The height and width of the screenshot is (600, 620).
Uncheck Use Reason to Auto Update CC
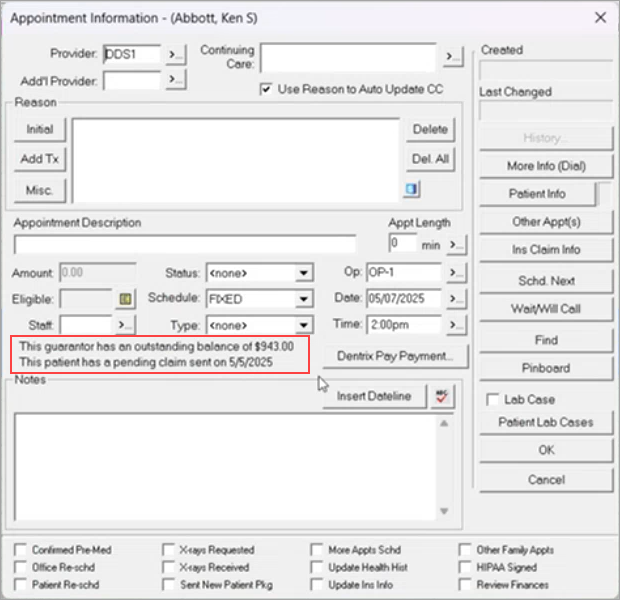click(266, 89)
